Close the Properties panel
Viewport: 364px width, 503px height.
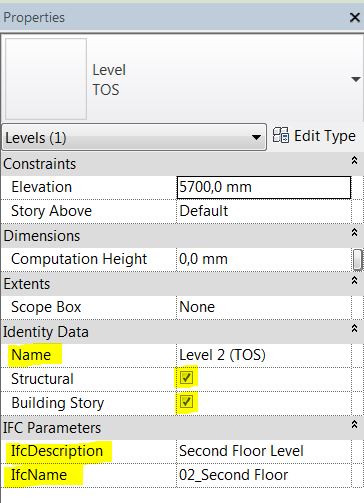[355, 17]
